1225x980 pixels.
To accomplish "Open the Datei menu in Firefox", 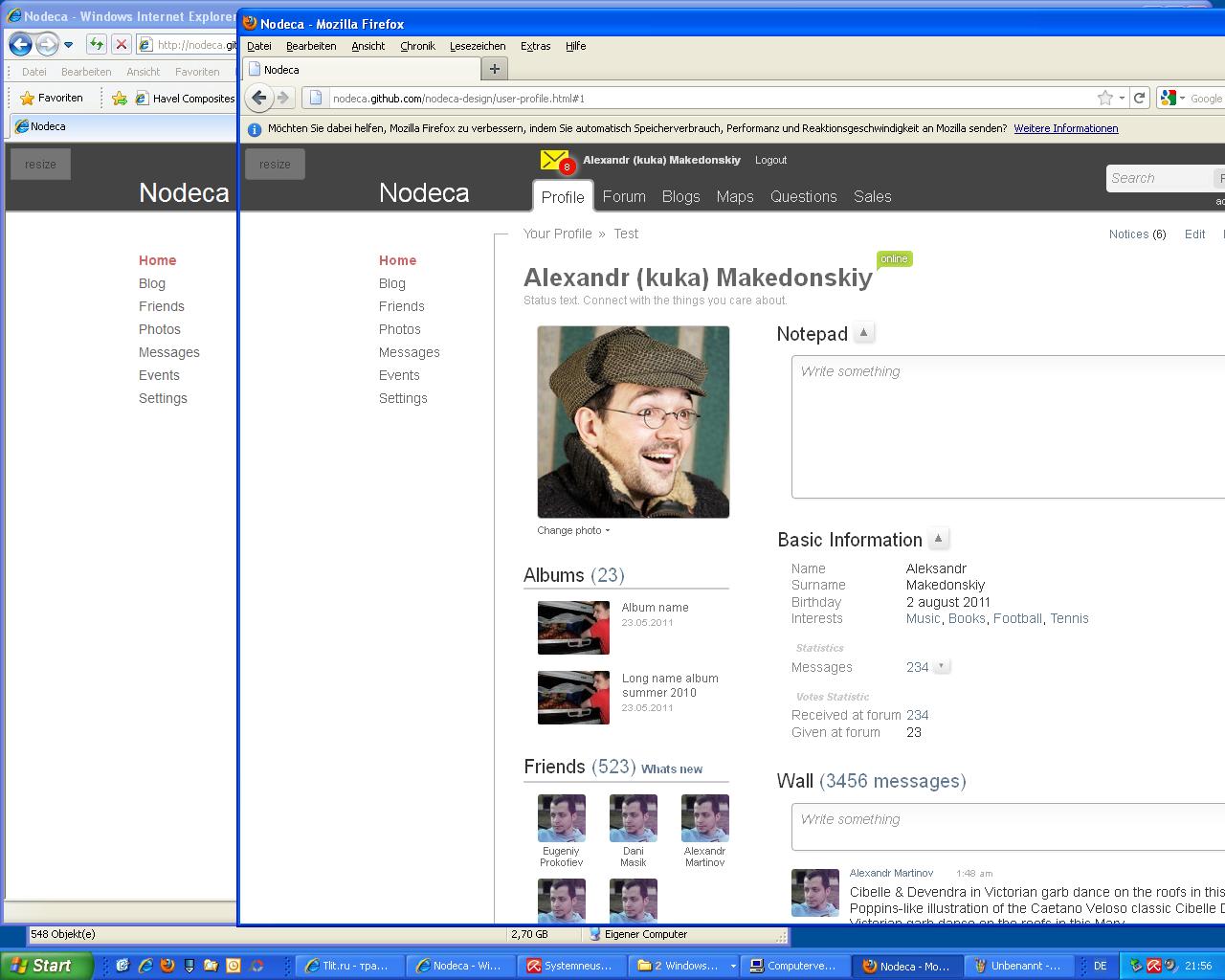I will point(259,46).
